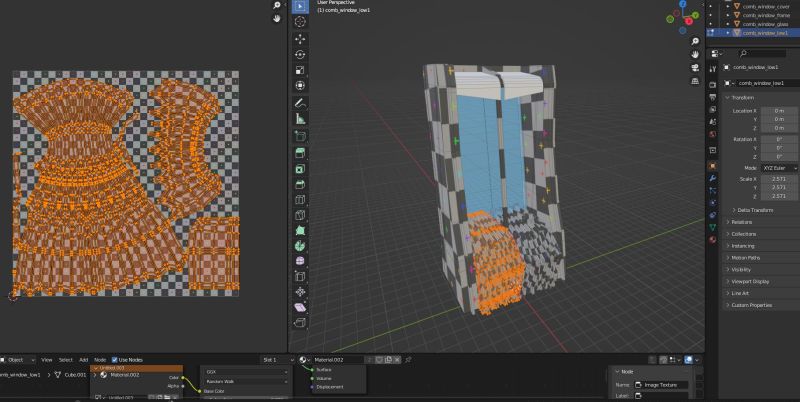800x402 pixels.
Task: Select the Add Cube tool
Action: coord(300,136)
